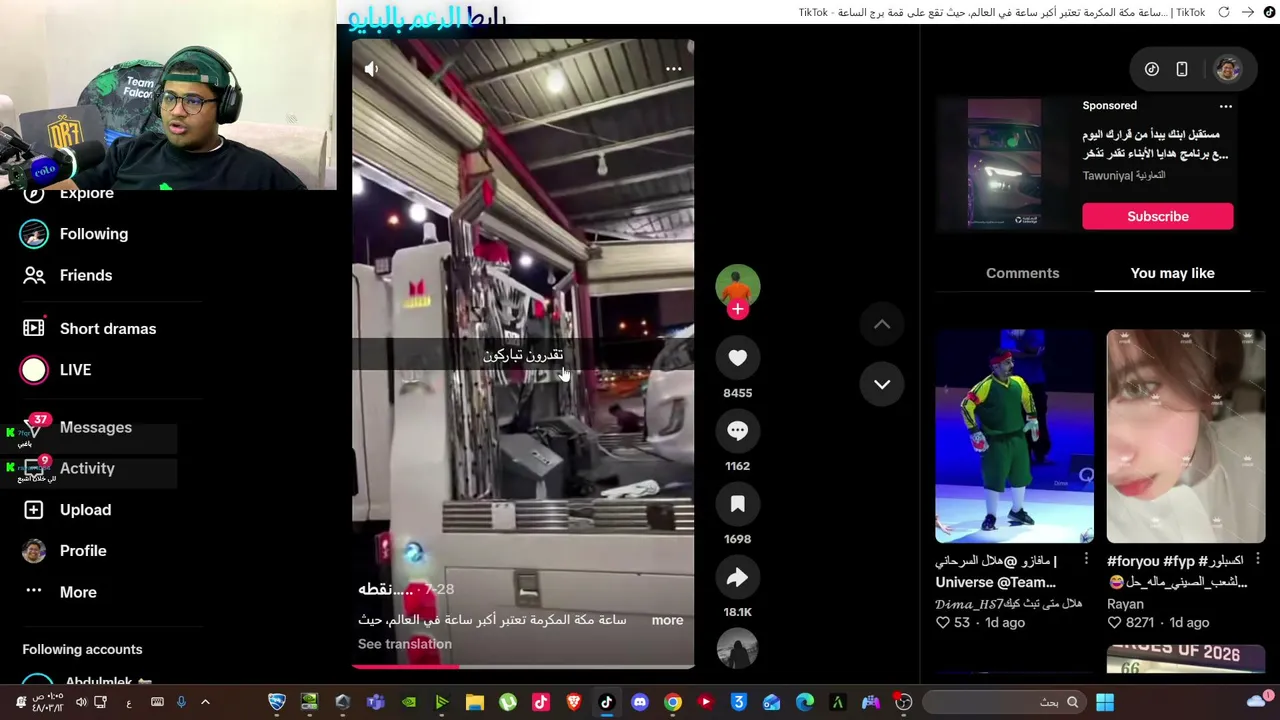Viewport: 1280px width, 720px height.
Task: Click the Following icon beside 'Following'
Action: [34, 234]
